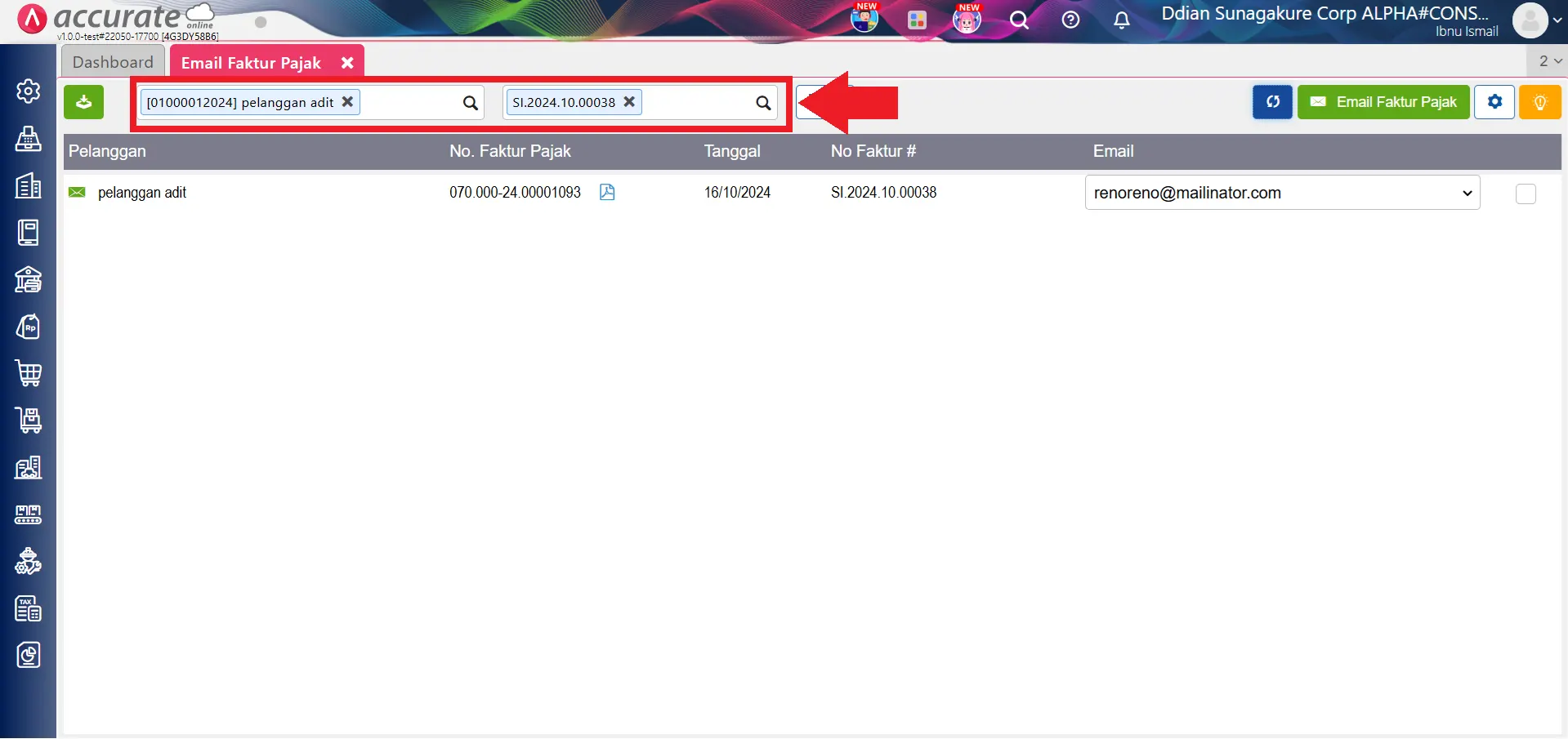Close the Email Faktur Pajak tab

347,63
